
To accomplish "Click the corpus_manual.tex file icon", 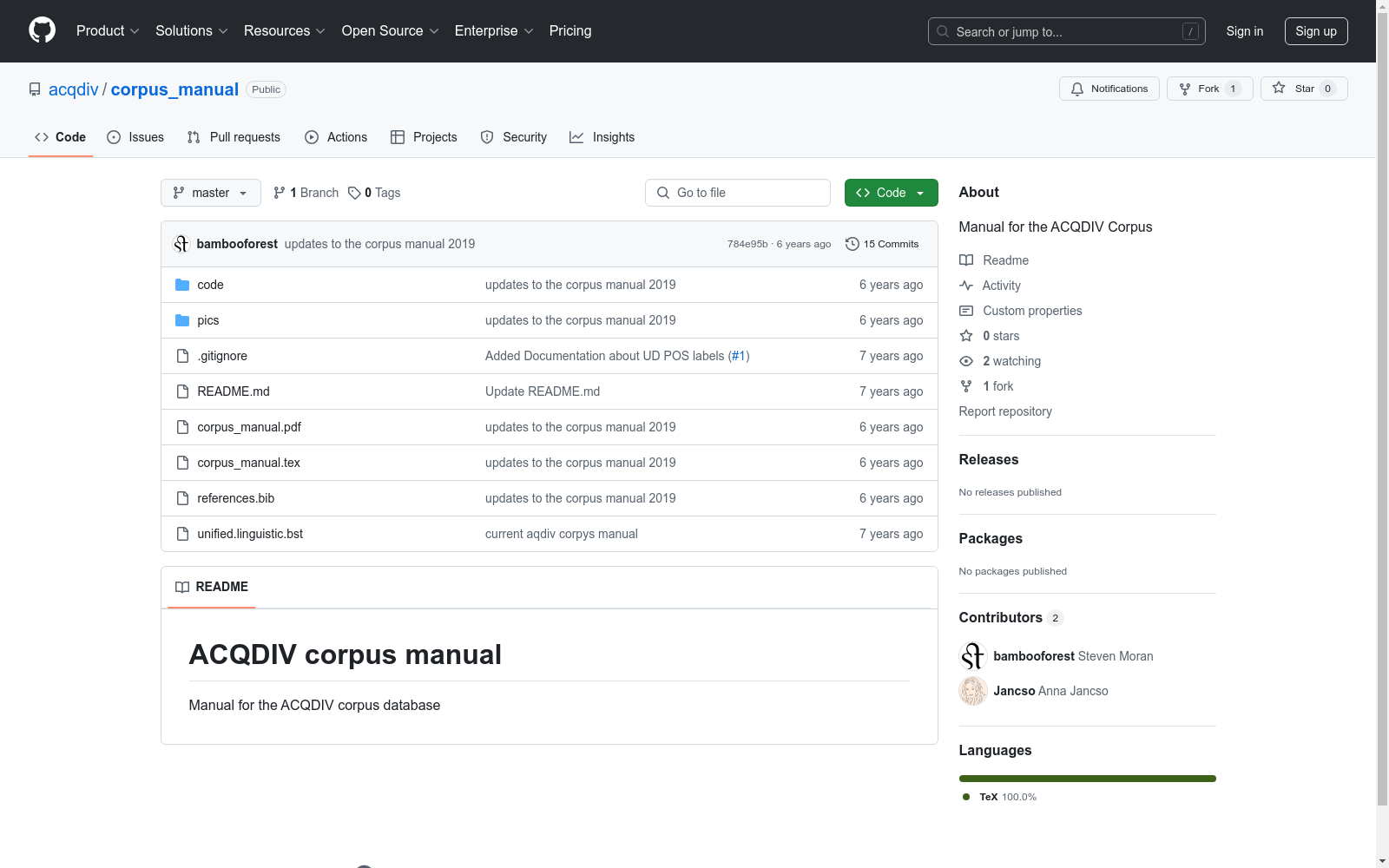I will (182, 463).
